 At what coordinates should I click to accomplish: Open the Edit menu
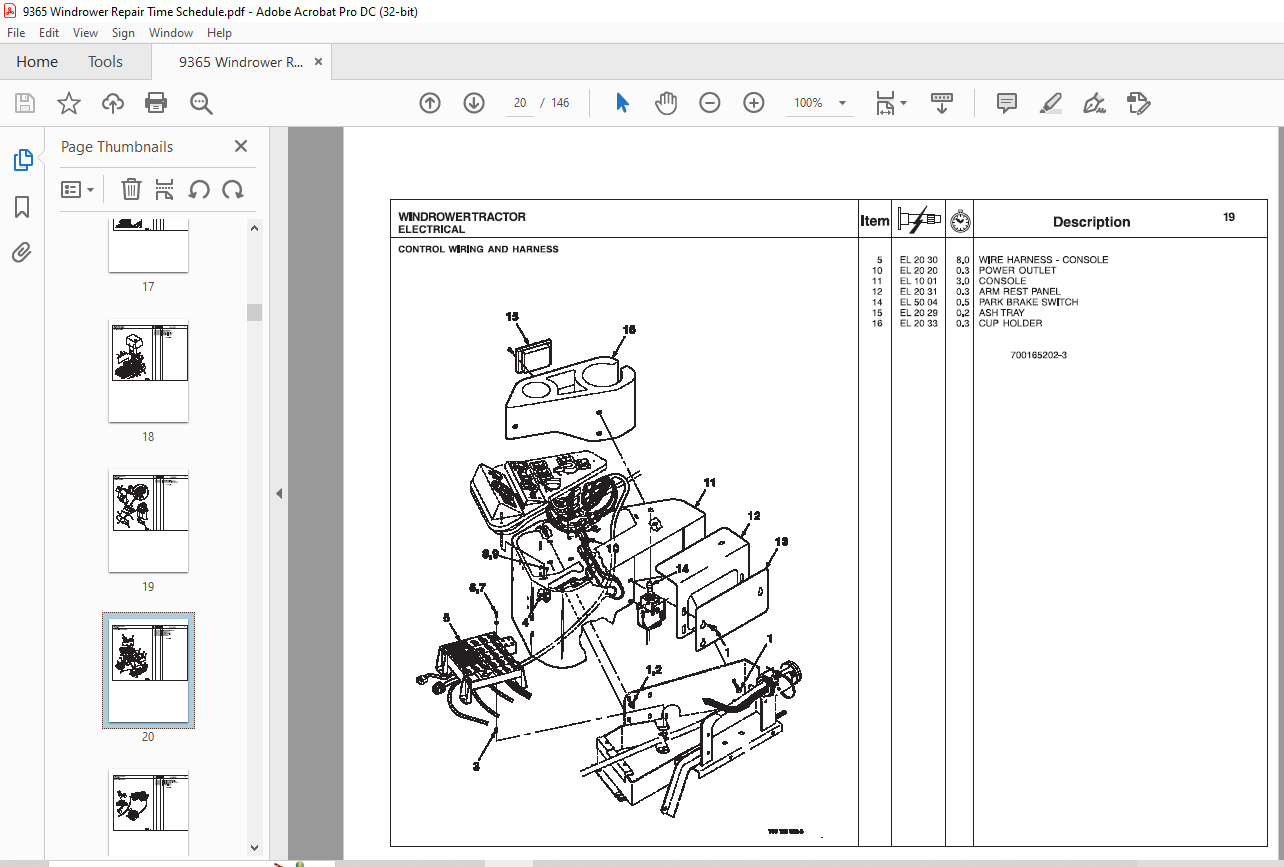[49, 33]
